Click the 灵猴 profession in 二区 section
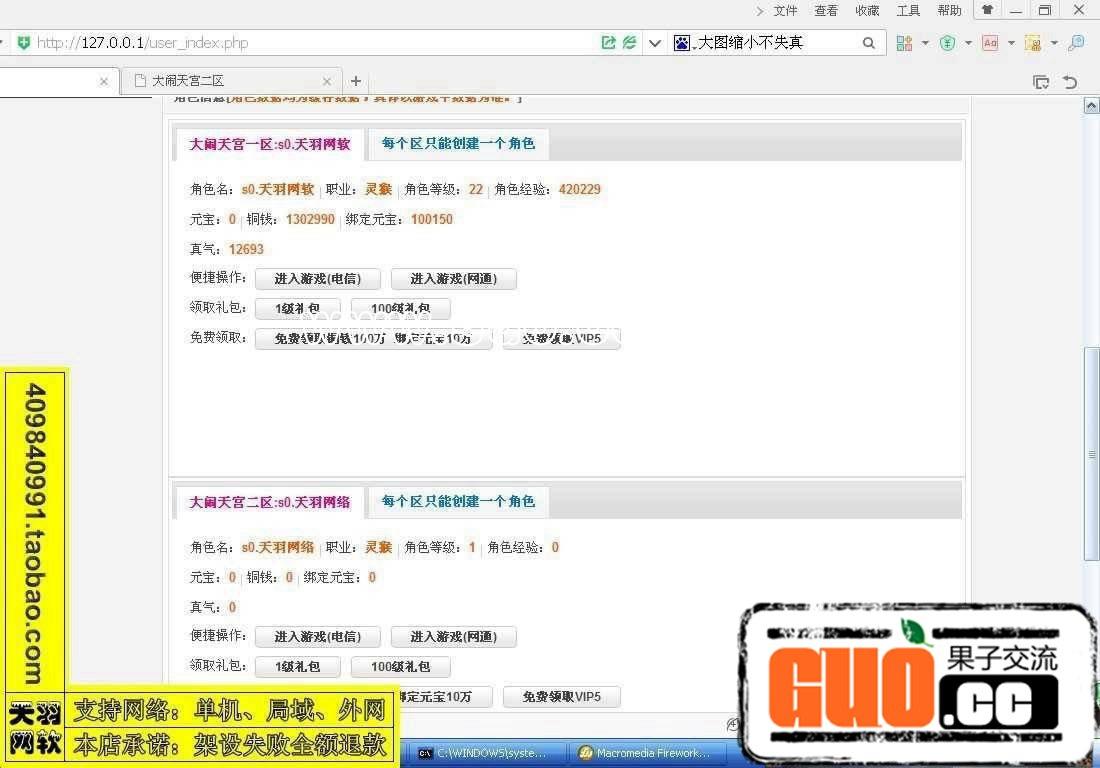Image resolution: width=1100 pixels, height=768 pixels. [379, 548]
